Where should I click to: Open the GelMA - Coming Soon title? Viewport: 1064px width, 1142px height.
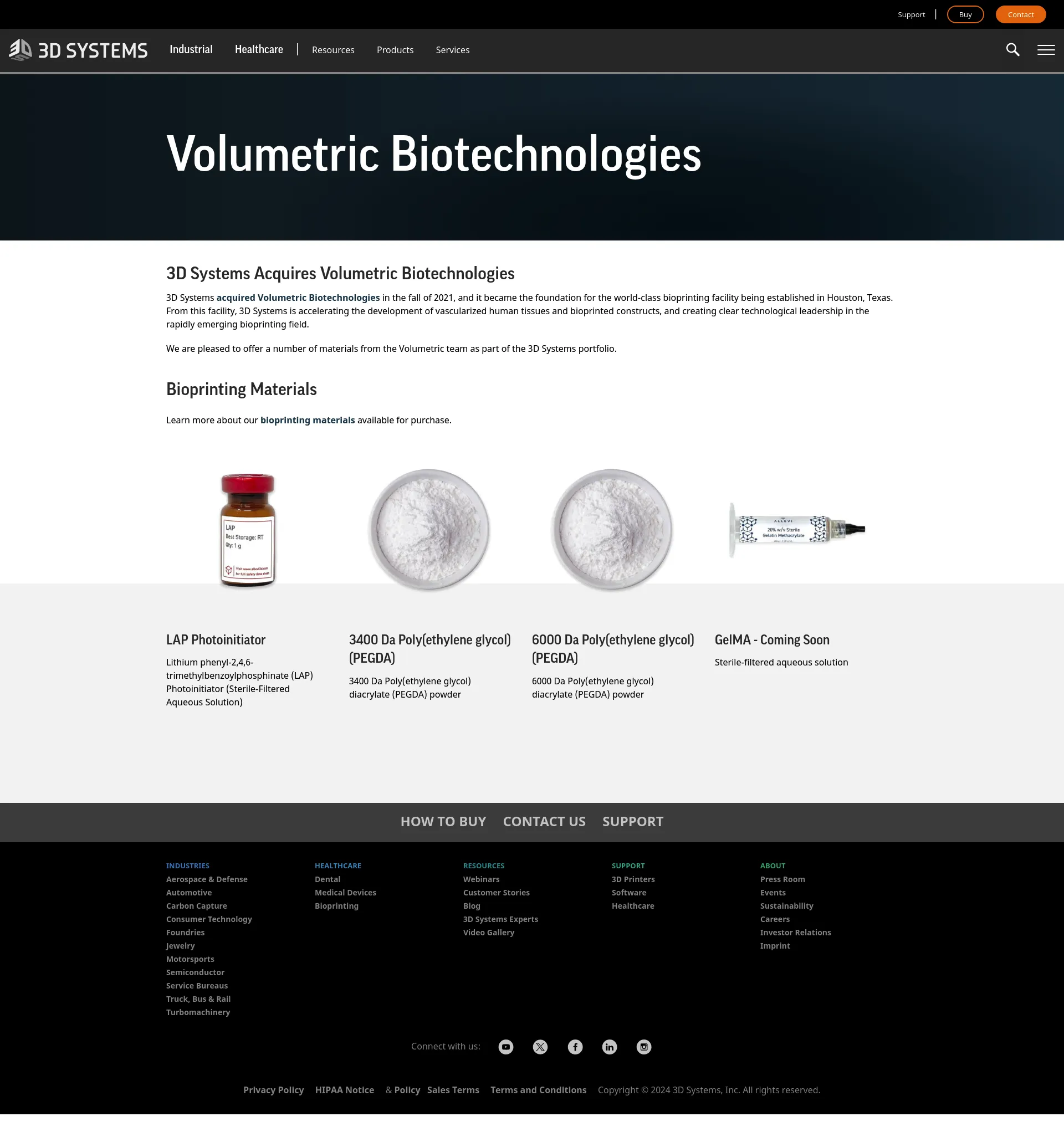pos(772,639)
